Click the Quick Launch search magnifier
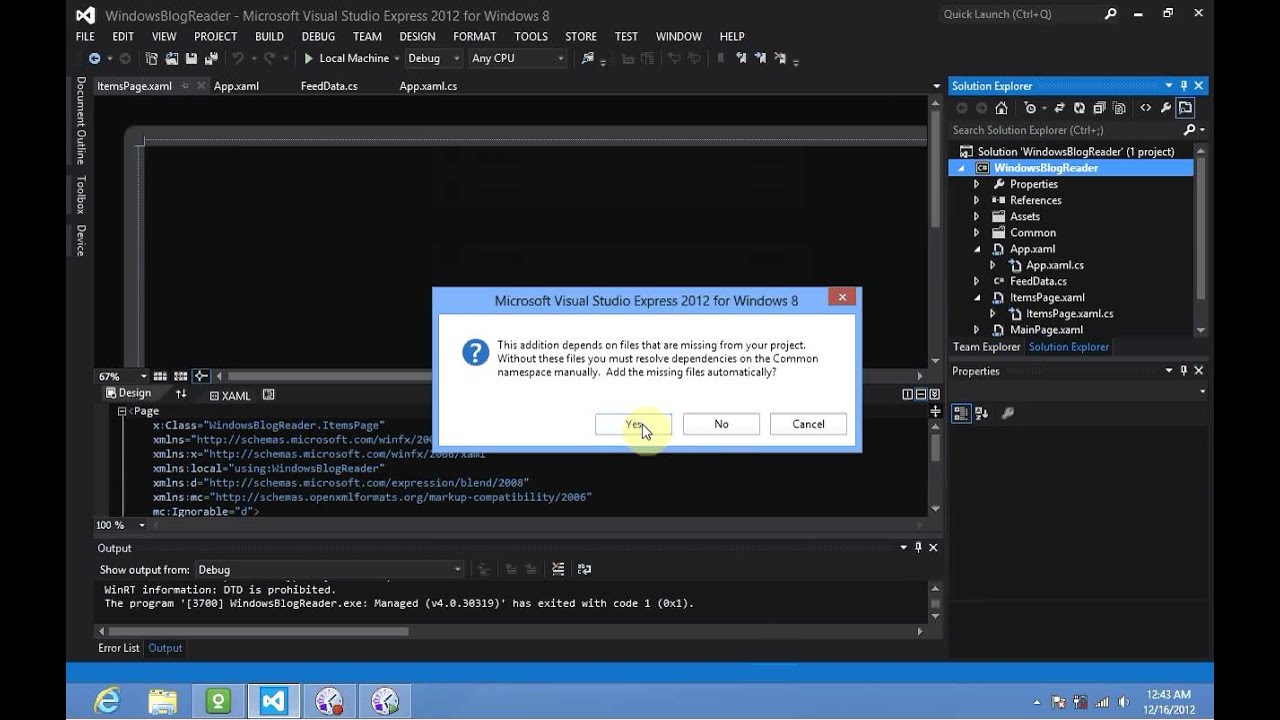This screenshot has width=1280, height=720. click(1110, 14)
